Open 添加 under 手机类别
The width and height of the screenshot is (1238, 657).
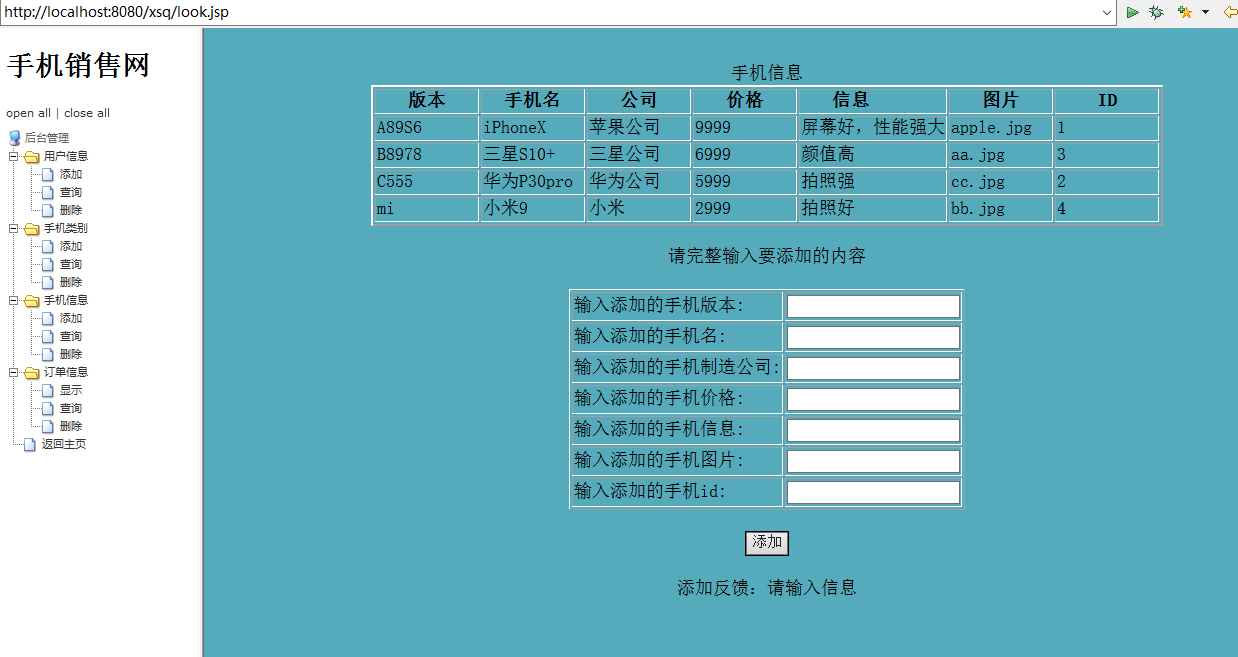click(x=71, y=246)
